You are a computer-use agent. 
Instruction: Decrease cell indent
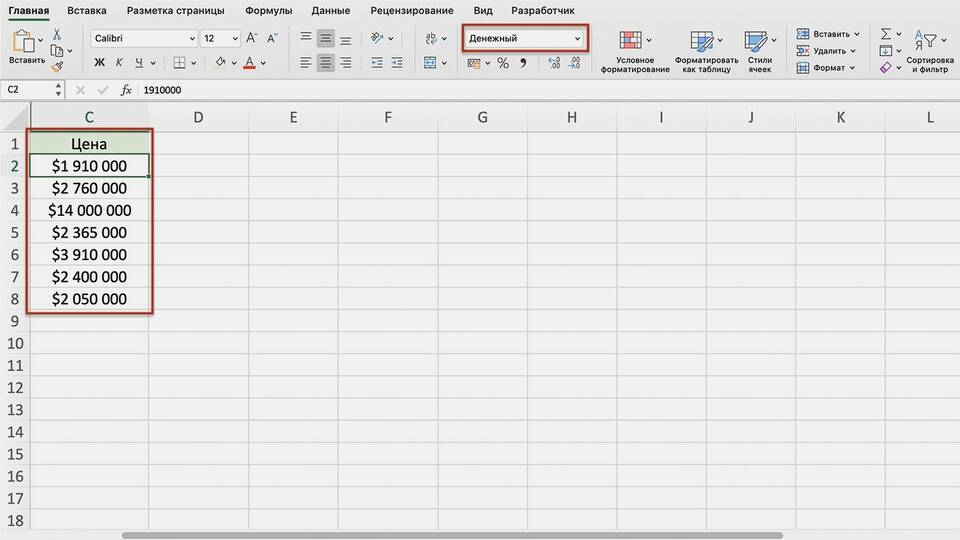pos(377,62)
